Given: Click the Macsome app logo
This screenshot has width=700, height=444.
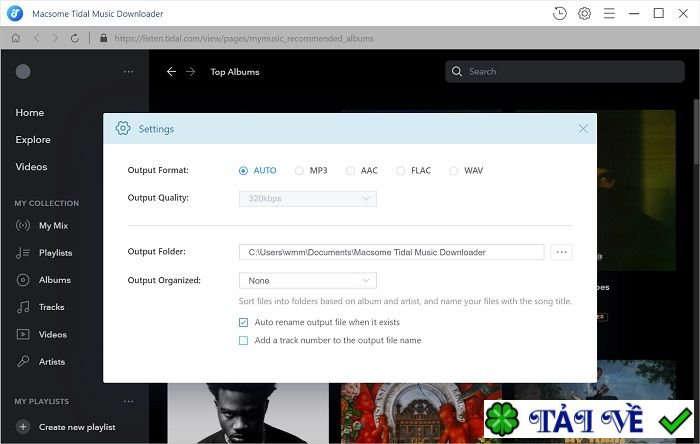Looking at the screenshot, I should click(15, 13).
